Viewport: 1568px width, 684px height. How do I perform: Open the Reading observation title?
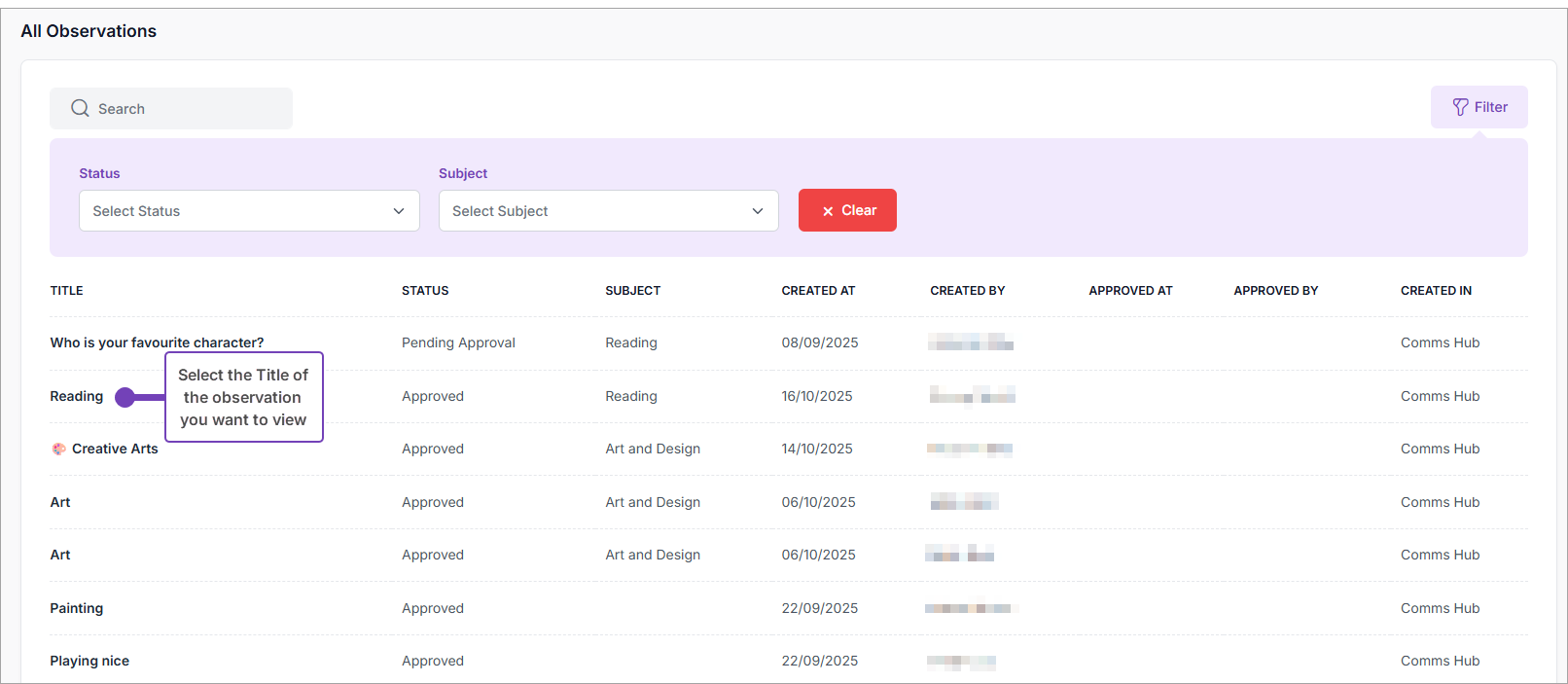point(76,396)
